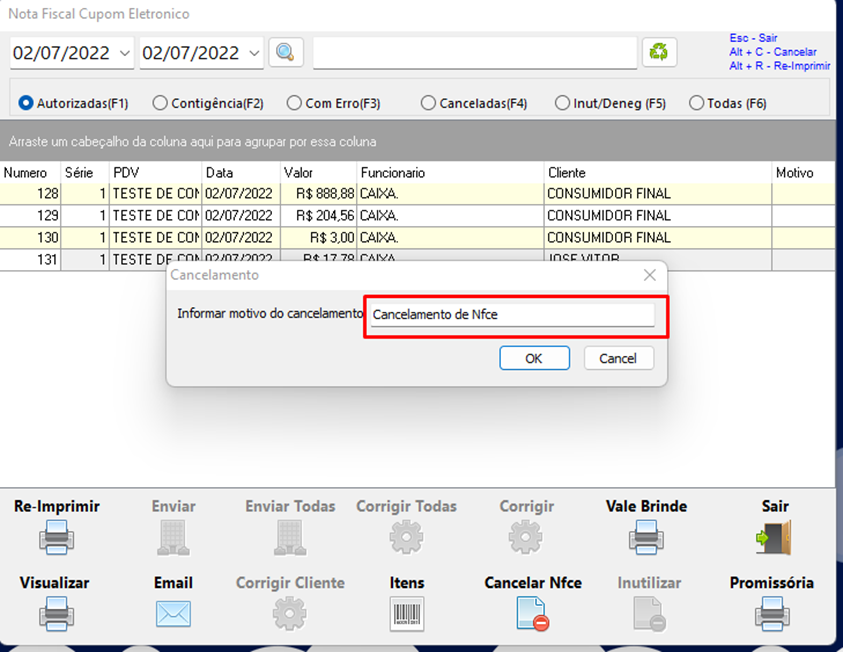This screenshot has width=843, height=652.
Task: Click the green recycle refresh icon
Action: point(659,52)
